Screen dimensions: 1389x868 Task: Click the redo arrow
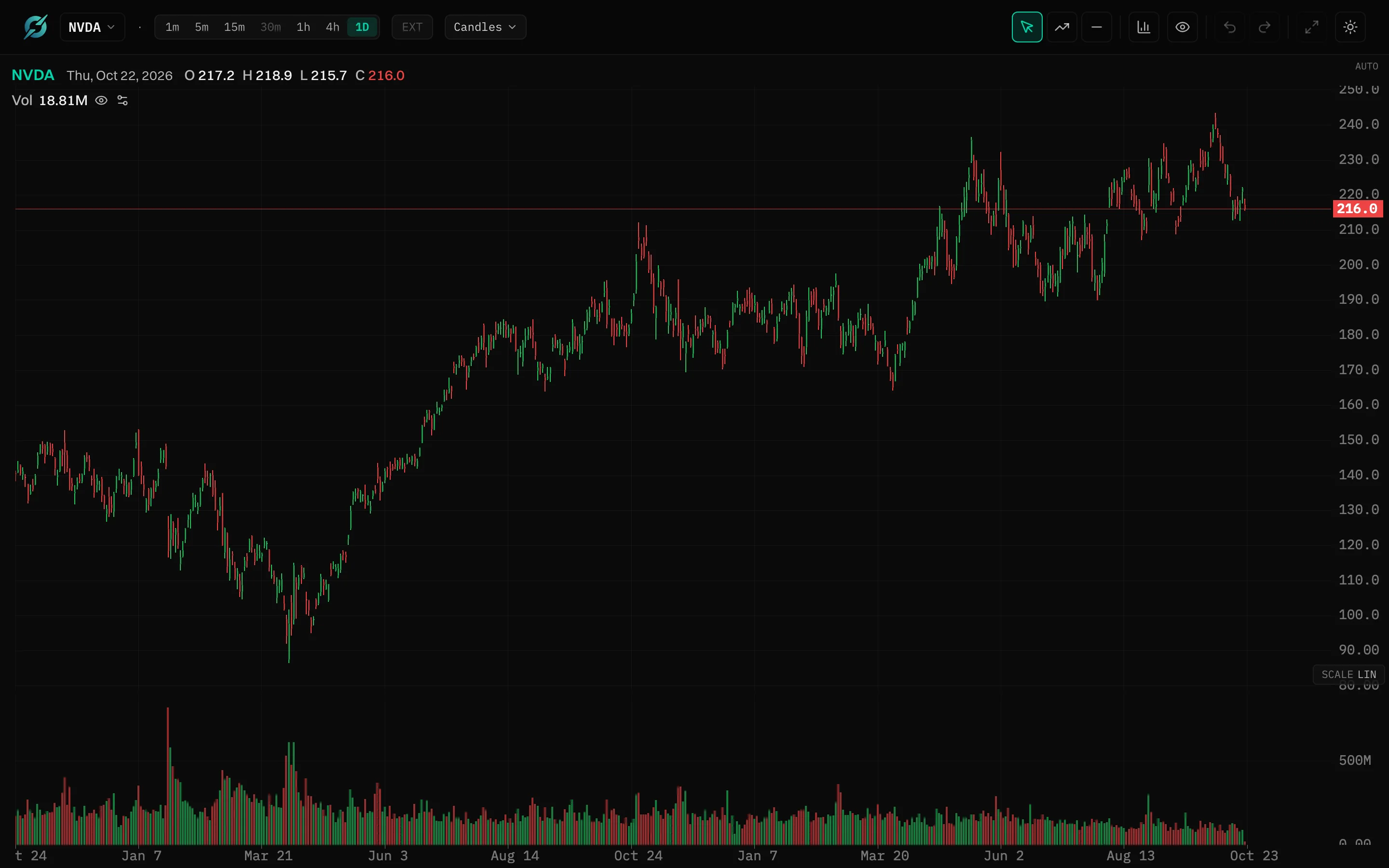pos(1265,27)
